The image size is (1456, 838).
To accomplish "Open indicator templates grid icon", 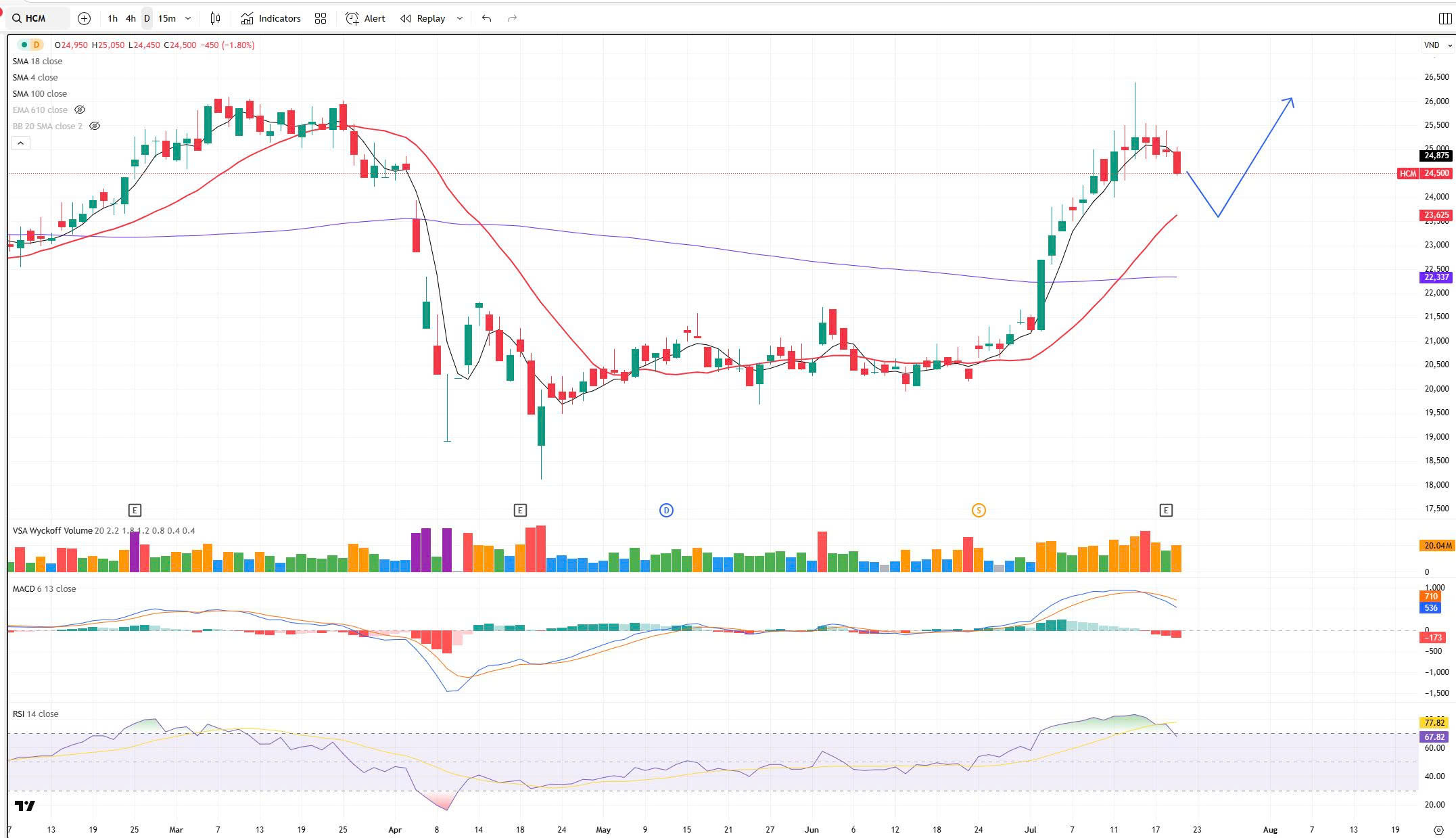I will (321, 18).
